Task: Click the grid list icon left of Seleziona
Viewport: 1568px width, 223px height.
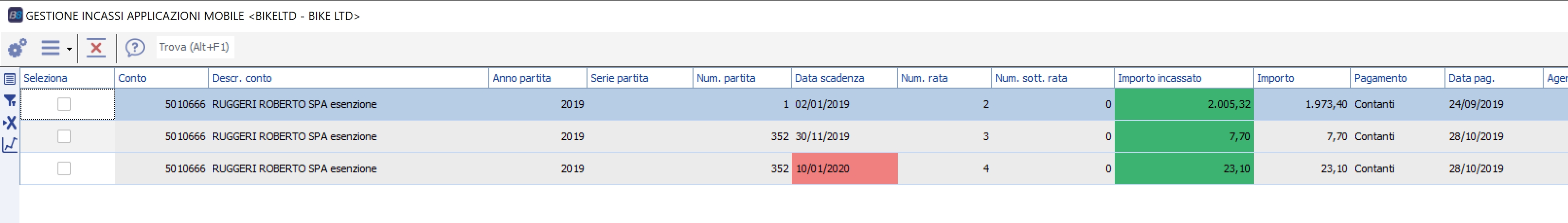Action: pyautogui.click(x=10, y=78)
